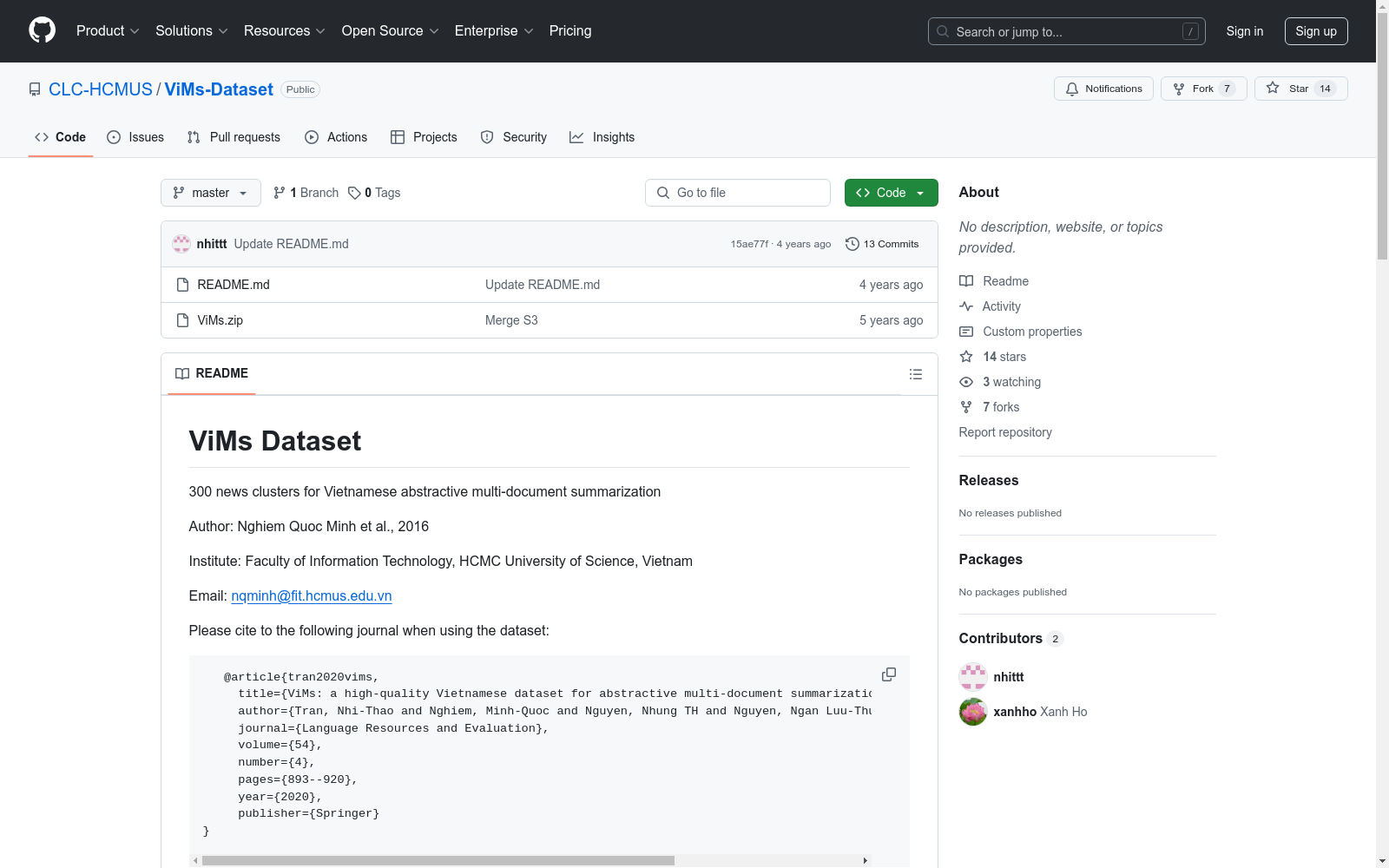Open the CLC-HCMUS organization link
1389x868 pixels.
pos(101,89)
